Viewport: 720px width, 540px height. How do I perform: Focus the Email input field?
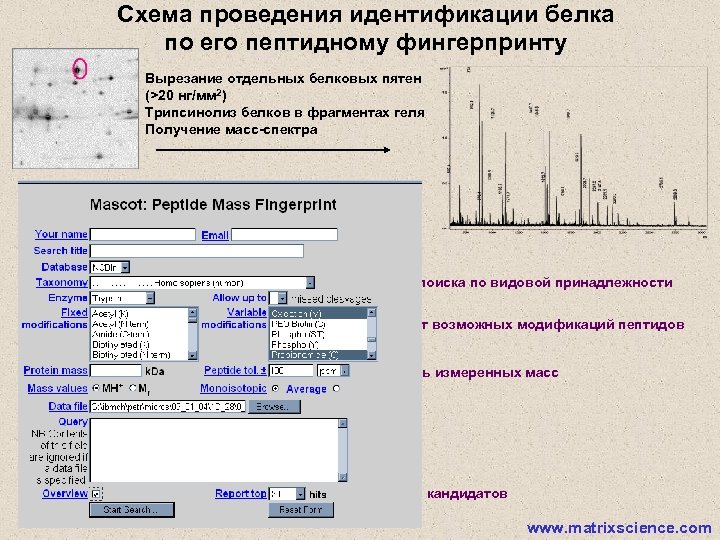coord(284,235)
